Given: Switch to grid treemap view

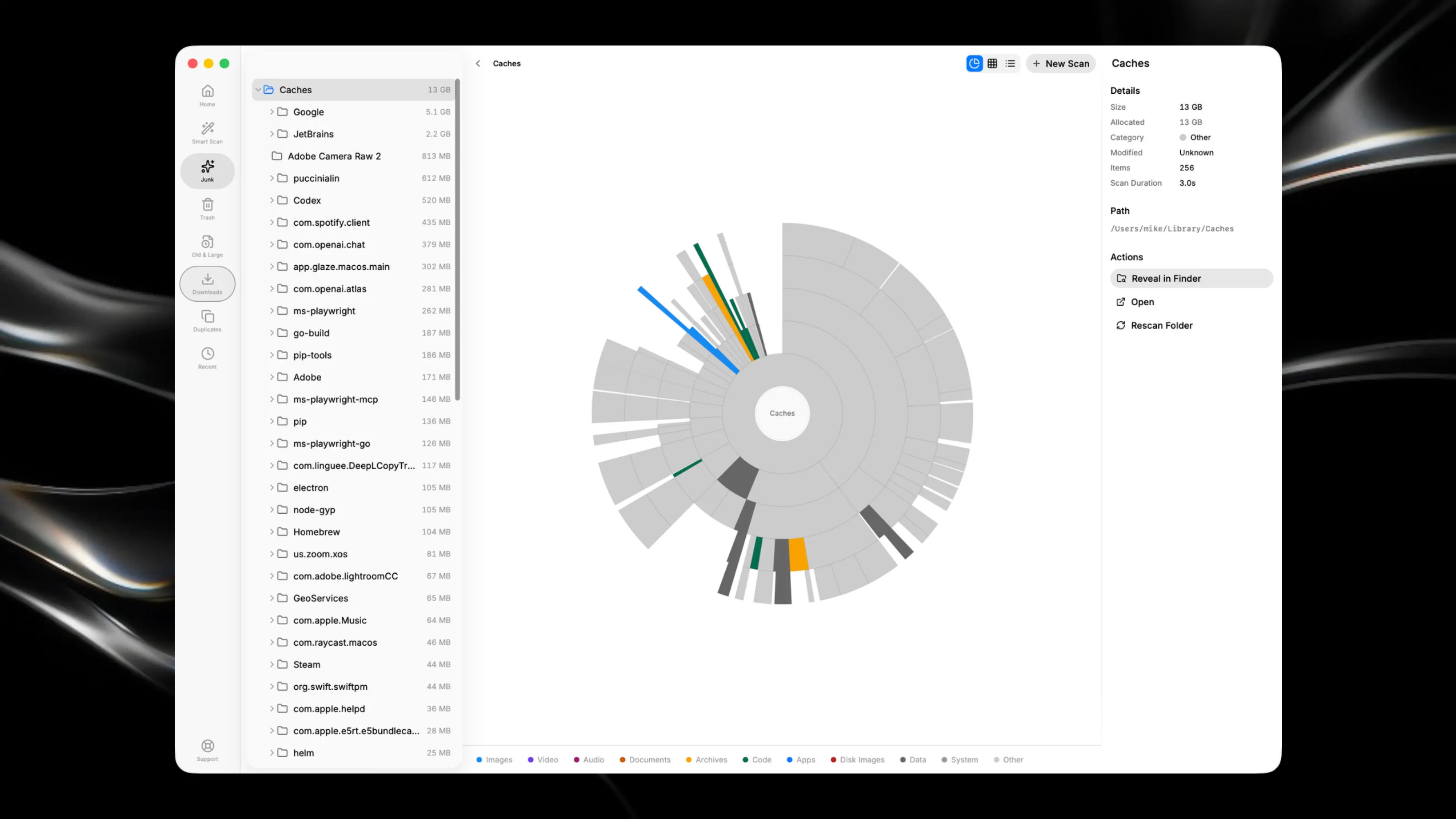Looking at the screenshot, I should tap(992, 63).
